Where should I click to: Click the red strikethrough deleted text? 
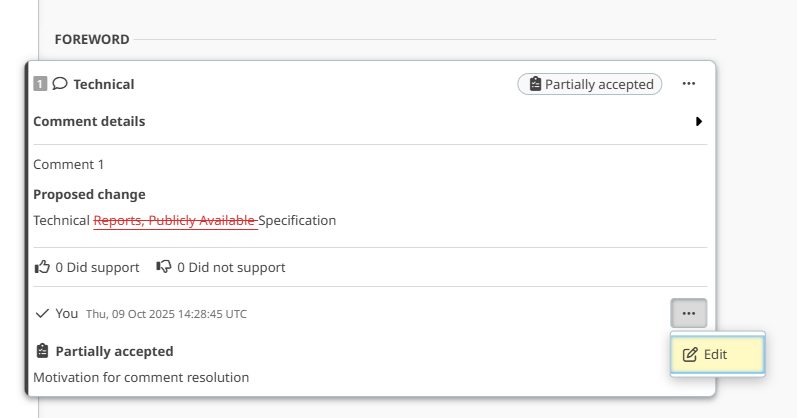(175, 220)
